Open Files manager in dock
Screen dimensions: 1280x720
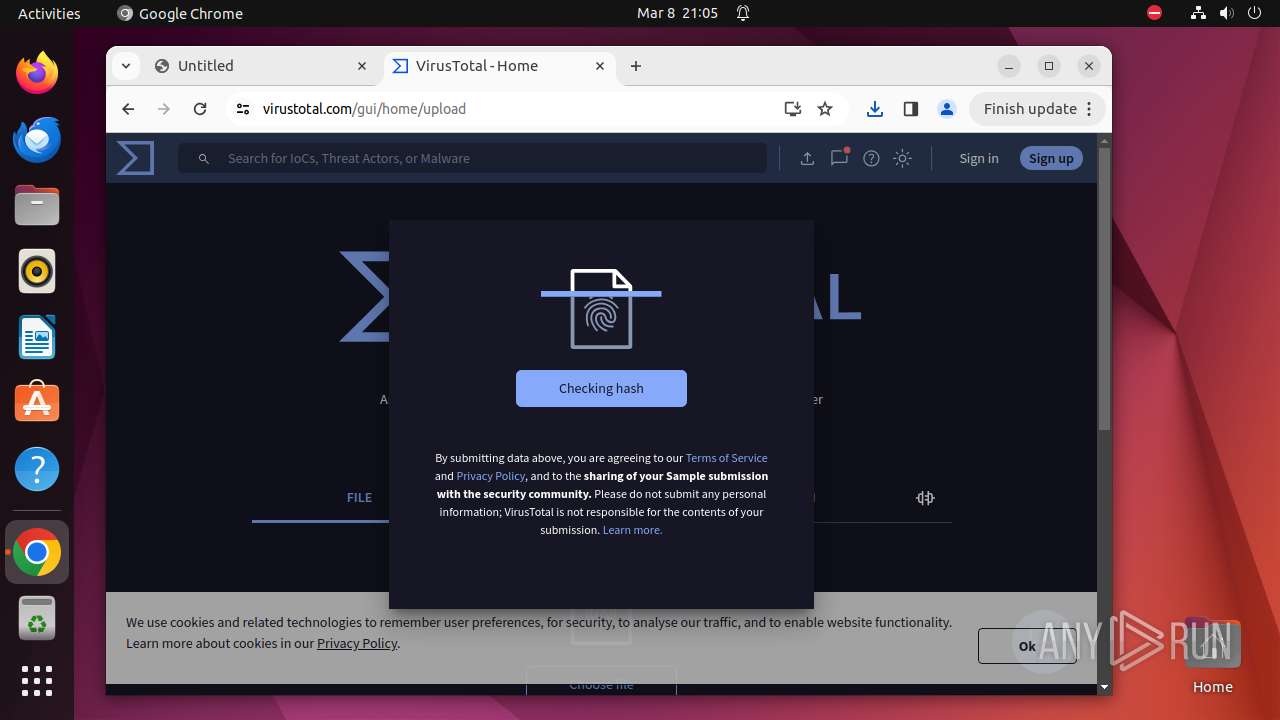[x=37, y=205]
